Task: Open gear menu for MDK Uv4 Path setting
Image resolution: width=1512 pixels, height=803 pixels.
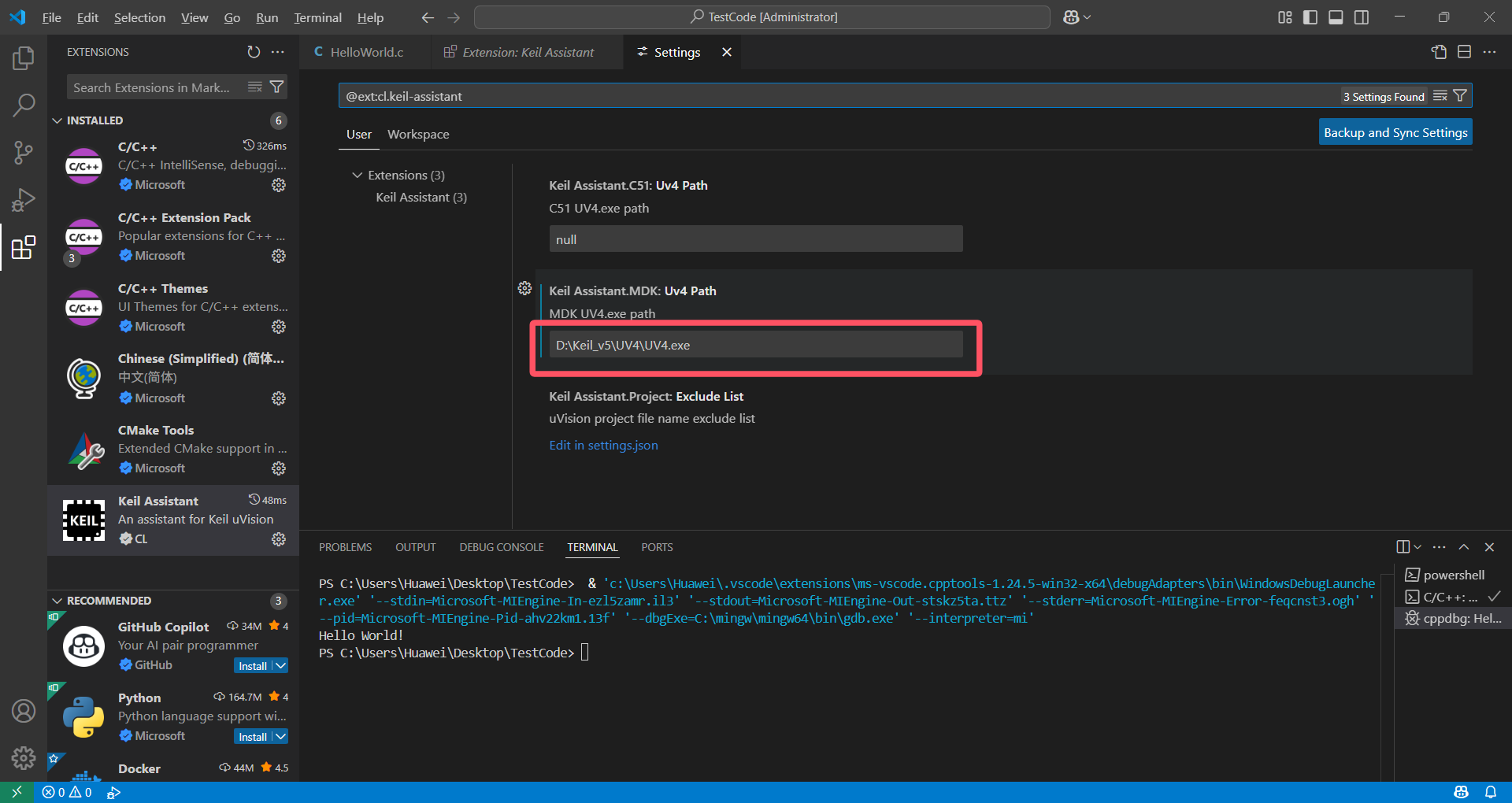Action: (525, 289)
